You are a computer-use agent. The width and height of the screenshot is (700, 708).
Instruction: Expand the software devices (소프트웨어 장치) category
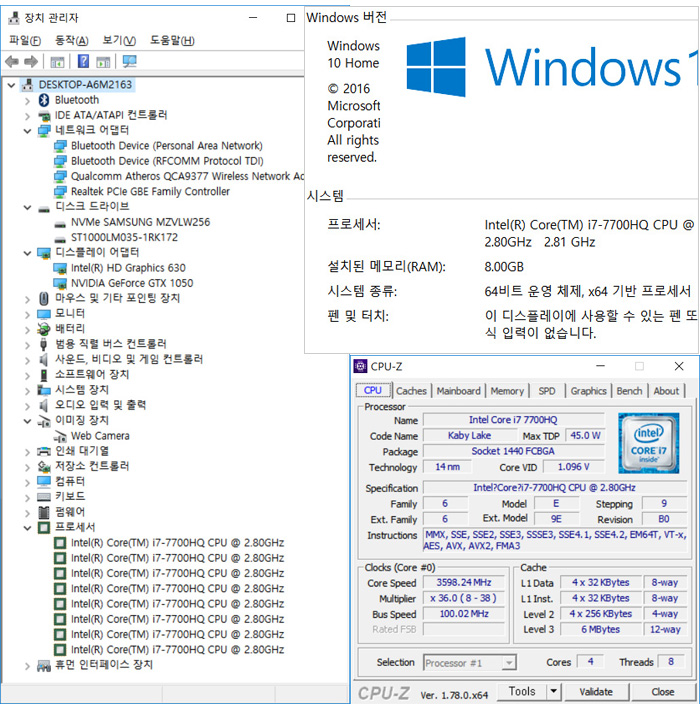(28, 375)
